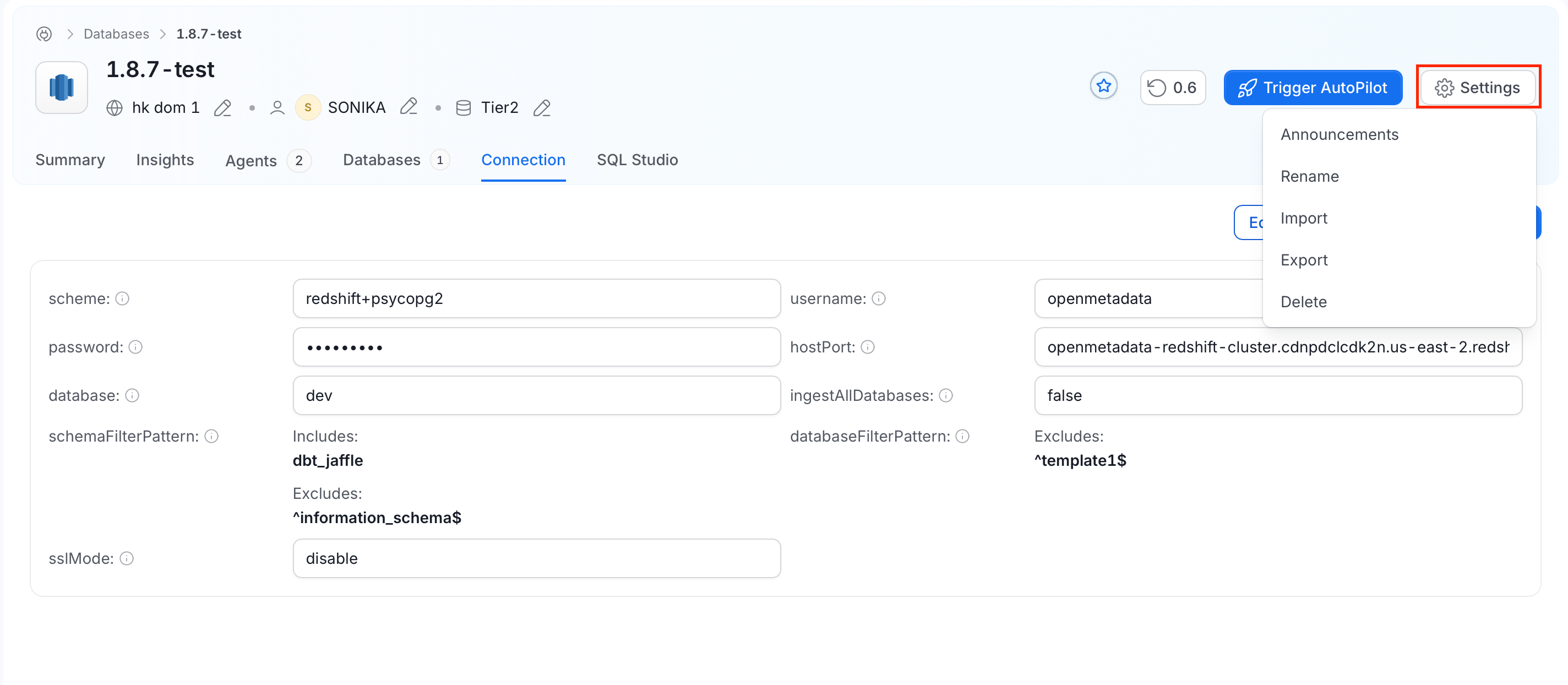The height and width of the screenshot is (685, 1568).
Task: Choose Delete in the settings menu
Action: tap(1400, 302)
